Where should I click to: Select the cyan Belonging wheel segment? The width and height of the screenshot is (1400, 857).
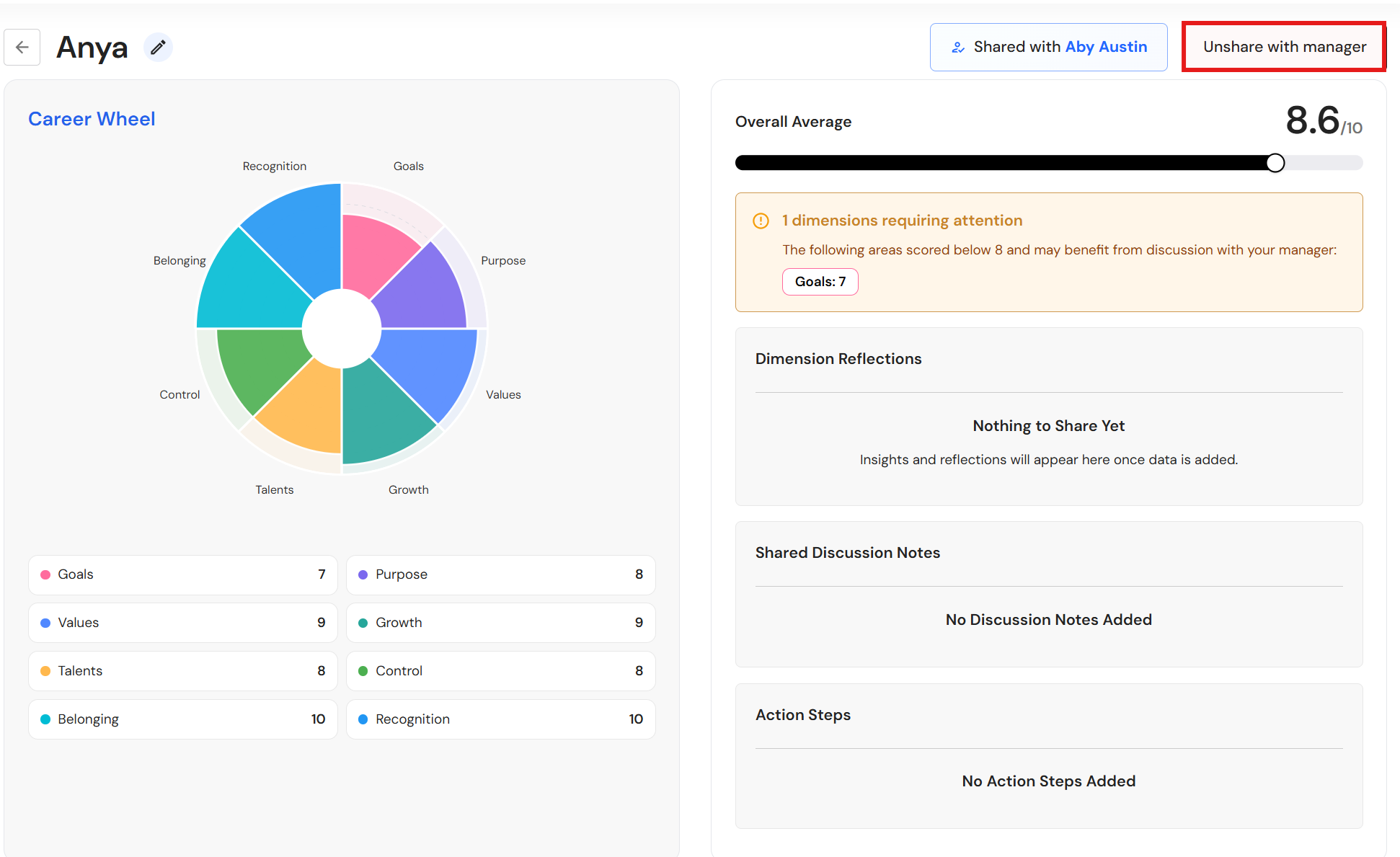coord(247,288)
